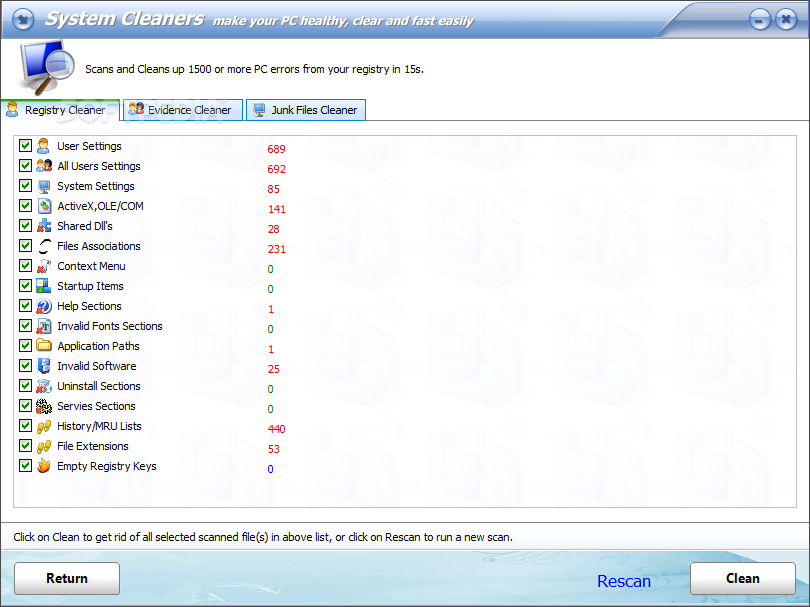Click the Return button

pyautogui.click(x=67, y=579)
